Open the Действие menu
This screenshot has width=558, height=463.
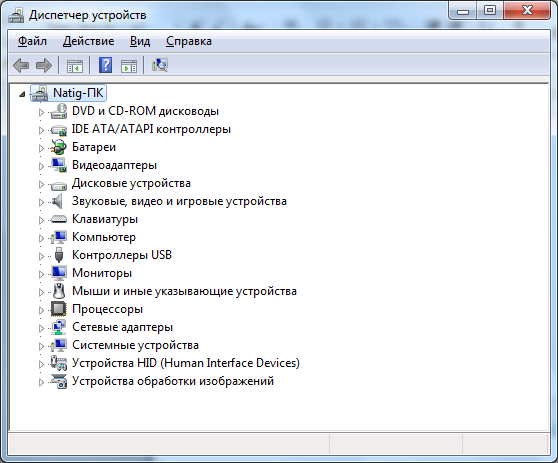coord(89,41)
